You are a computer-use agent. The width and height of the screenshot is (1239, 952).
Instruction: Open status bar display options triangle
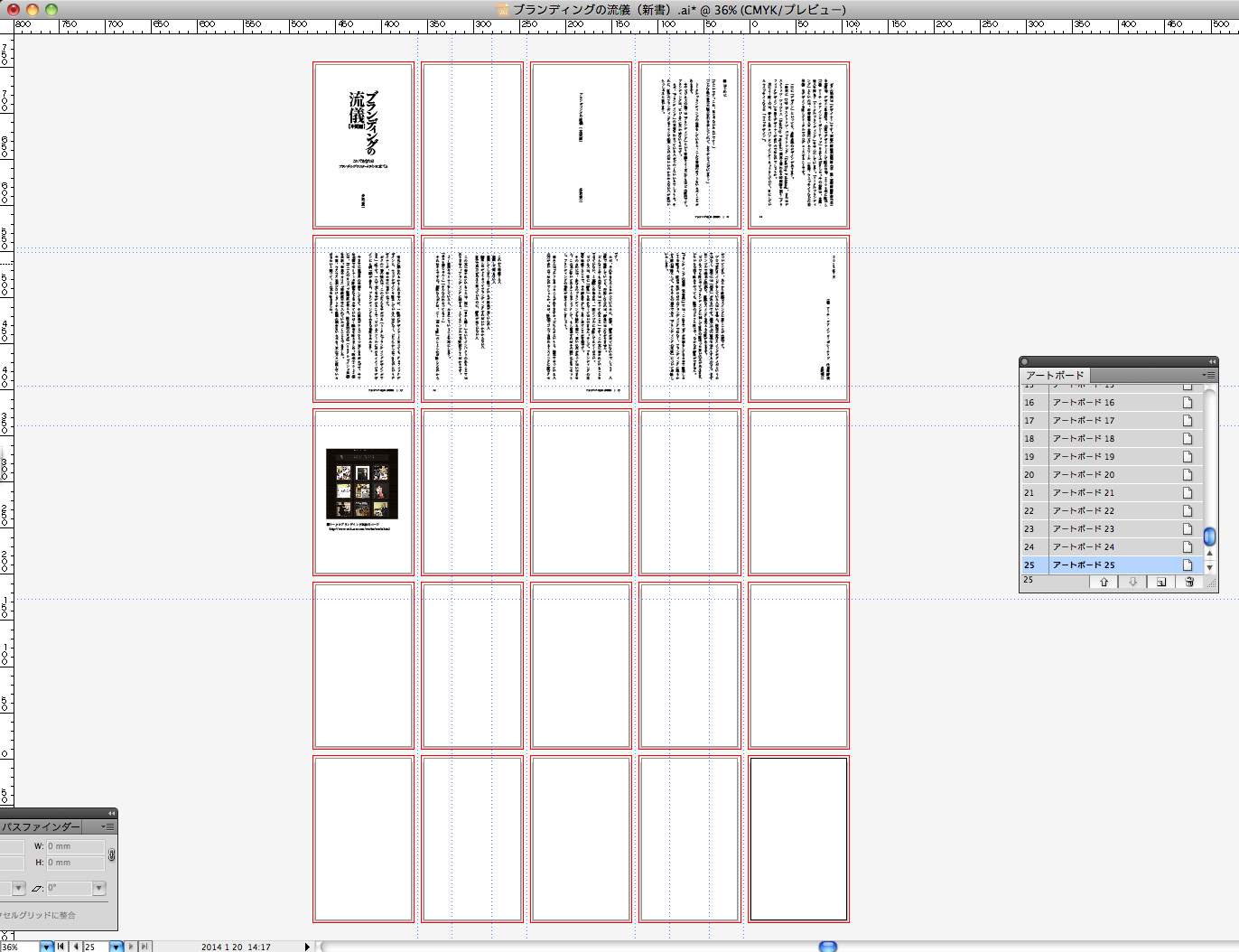(x=307, y=947)
